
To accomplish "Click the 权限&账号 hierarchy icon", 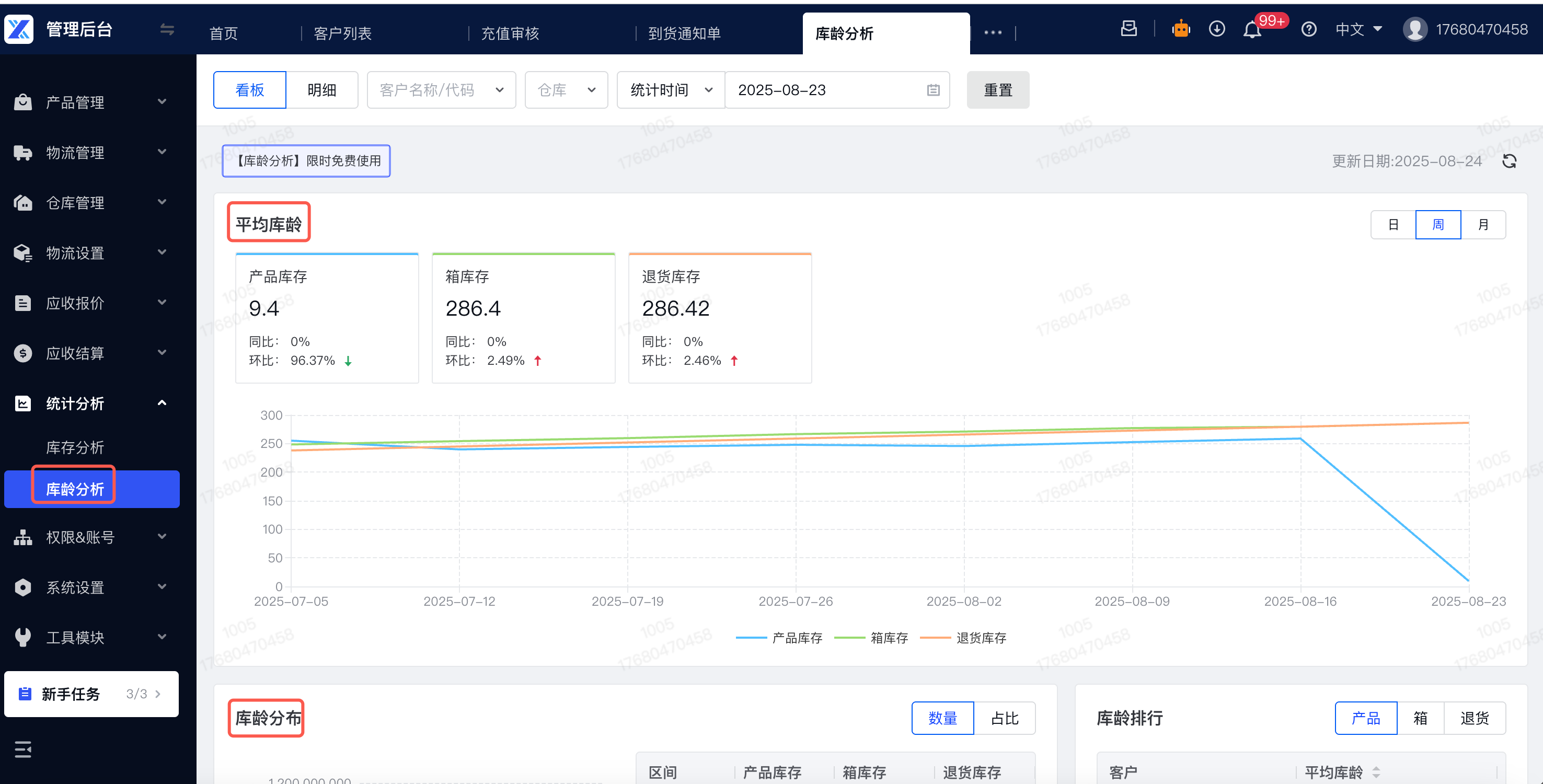I will click(23, 538).
